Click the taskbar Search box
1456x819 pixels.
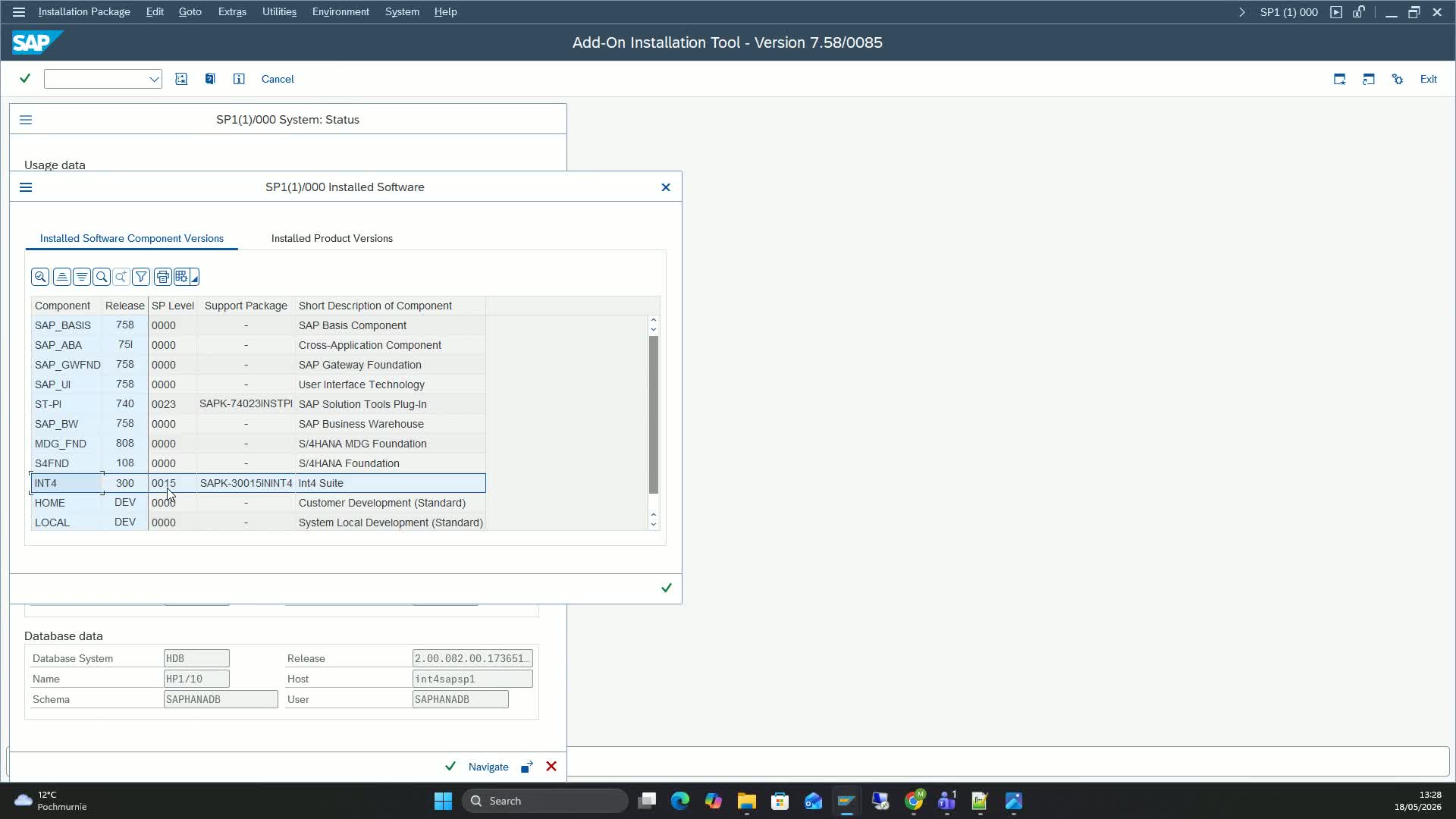[x=545, y=801]
